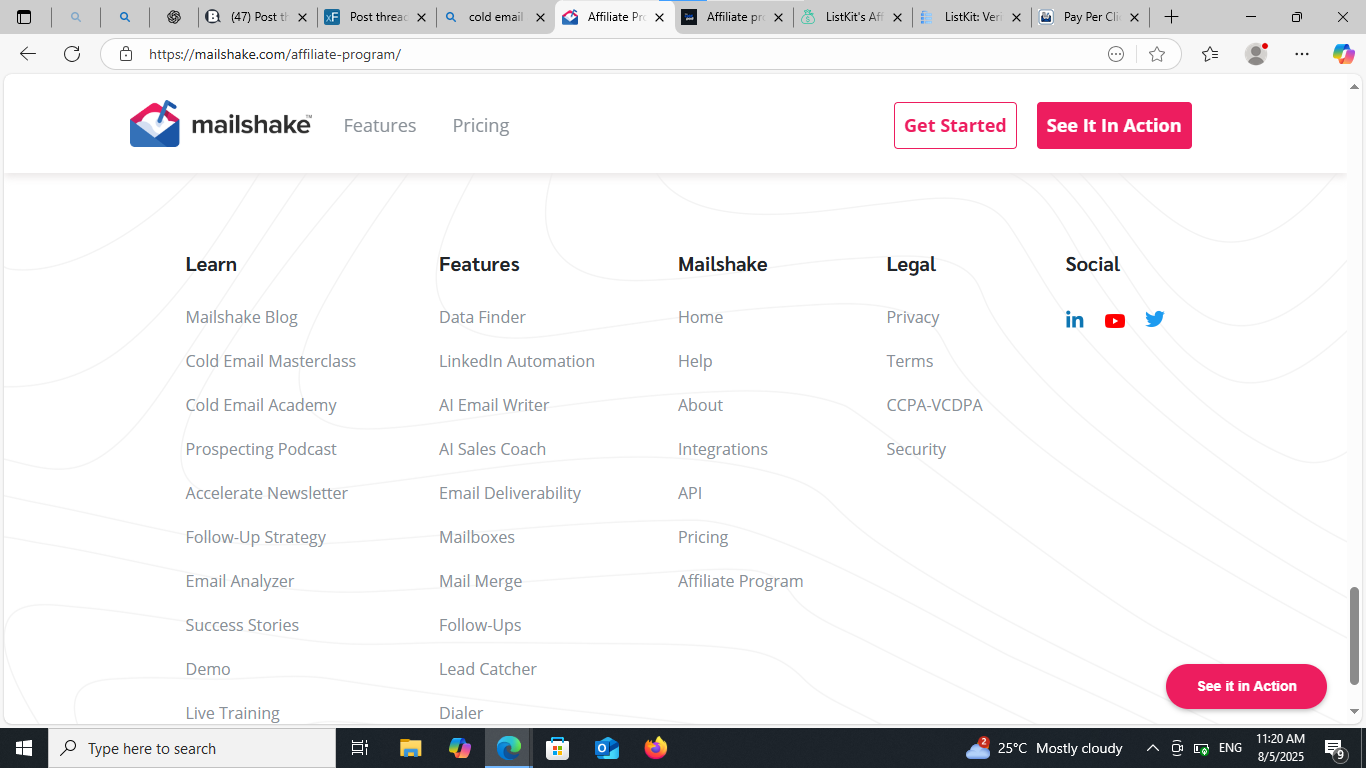Open Cold Email Academy link

tap(261, 405)
